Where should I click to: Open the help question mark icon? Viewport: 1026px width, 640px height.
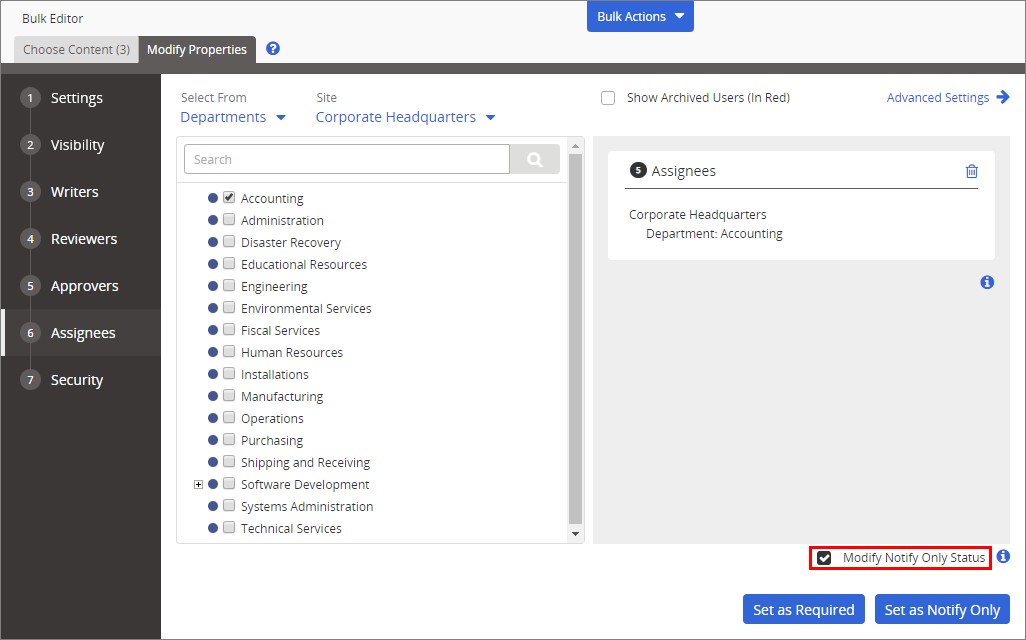273,48
